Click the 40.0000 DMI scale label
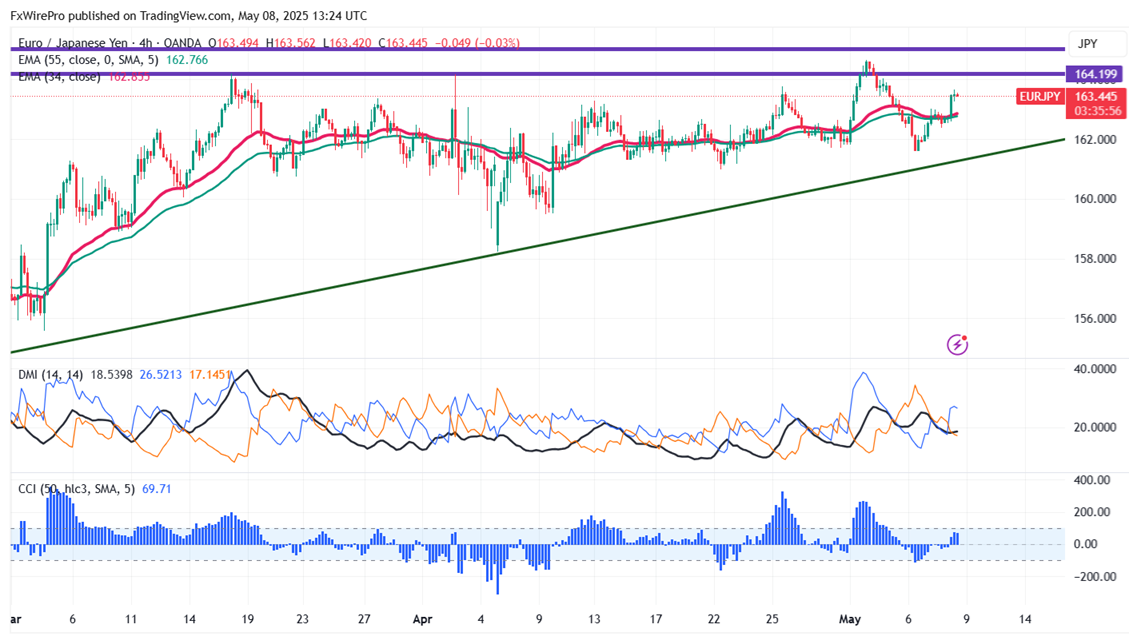Screen dimensions: 1129x640 (x=1095, y=369)
